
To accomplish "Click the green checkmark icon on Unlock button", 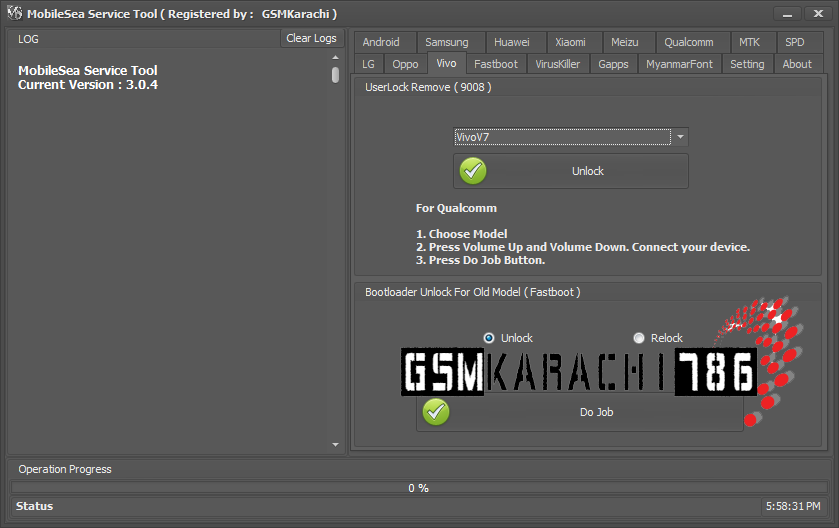I will [473, 171].
